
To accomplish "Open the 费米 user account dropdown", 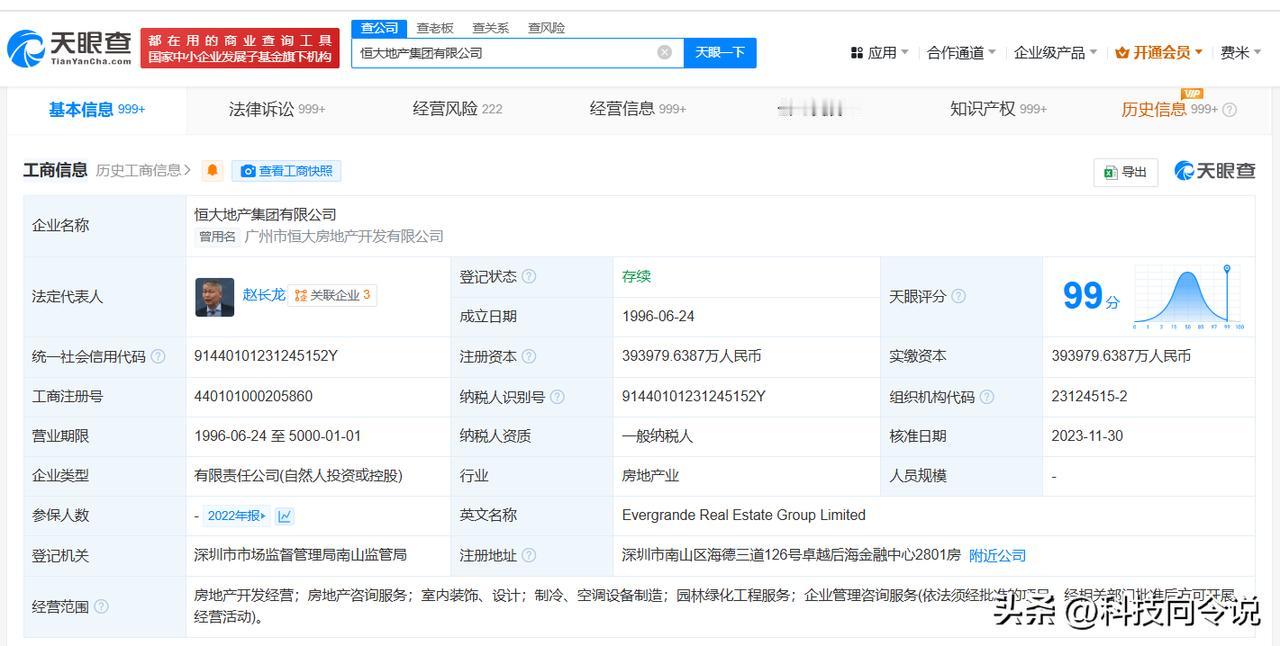I will click(1241, 53).
